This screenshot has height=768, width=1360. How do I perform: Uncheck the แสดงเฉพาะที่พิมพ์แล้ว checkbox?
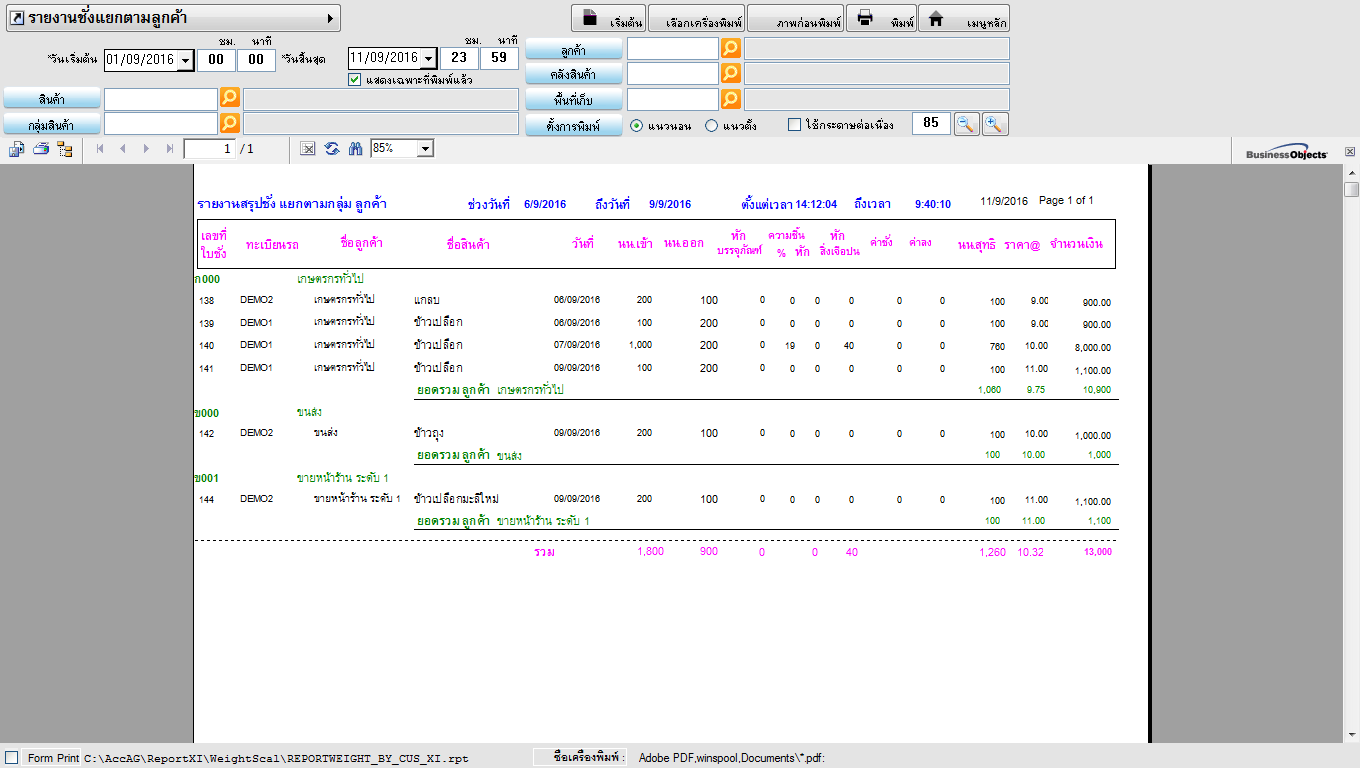(355, 80)
